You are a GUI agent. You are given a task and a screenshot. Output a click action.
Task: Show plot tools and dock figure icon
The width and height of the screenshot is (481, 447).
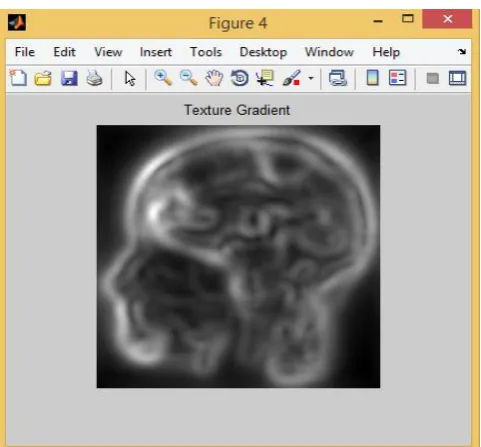pos(457,78)
